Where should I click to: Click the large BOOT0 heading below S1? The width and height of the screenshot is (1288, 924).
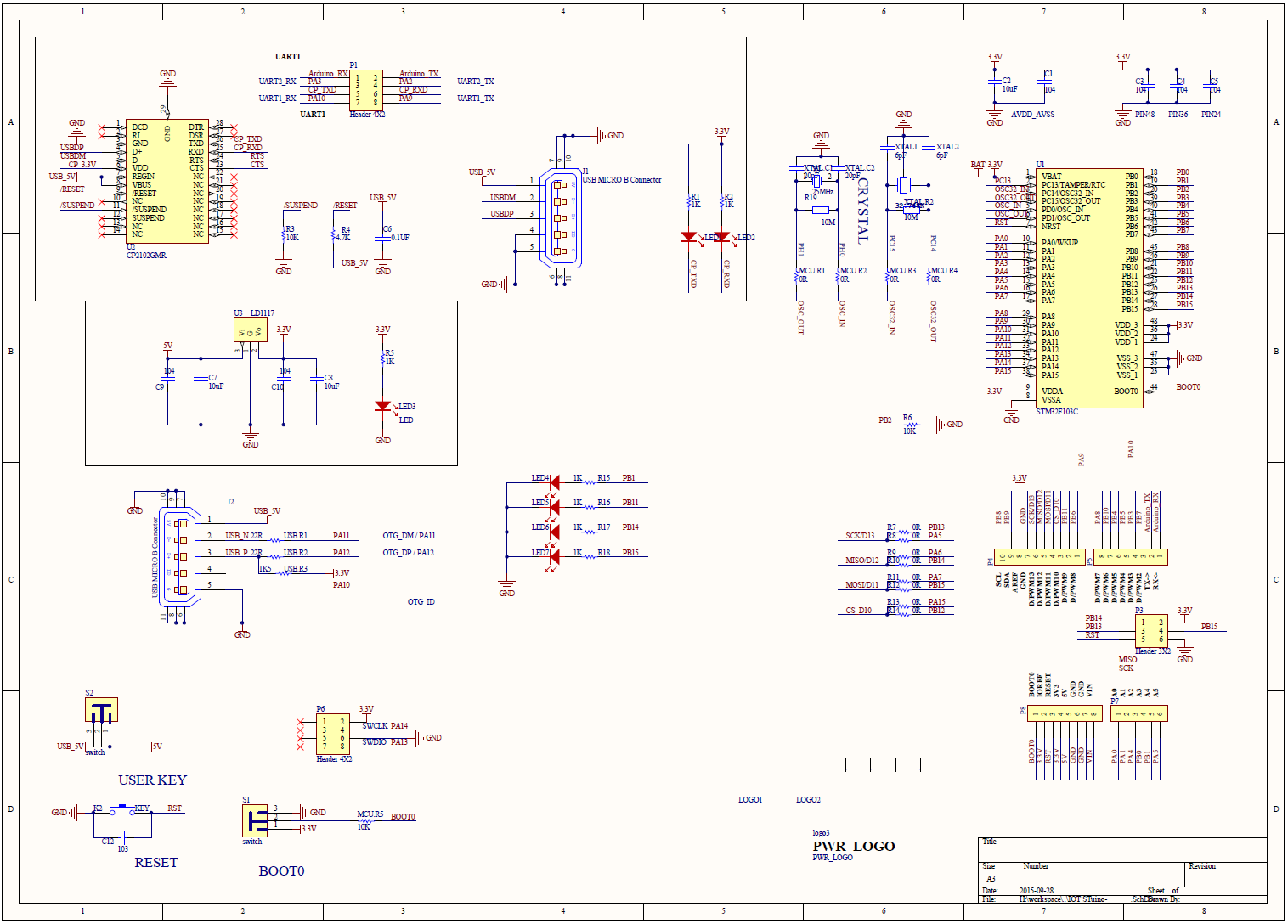(281, 870)
